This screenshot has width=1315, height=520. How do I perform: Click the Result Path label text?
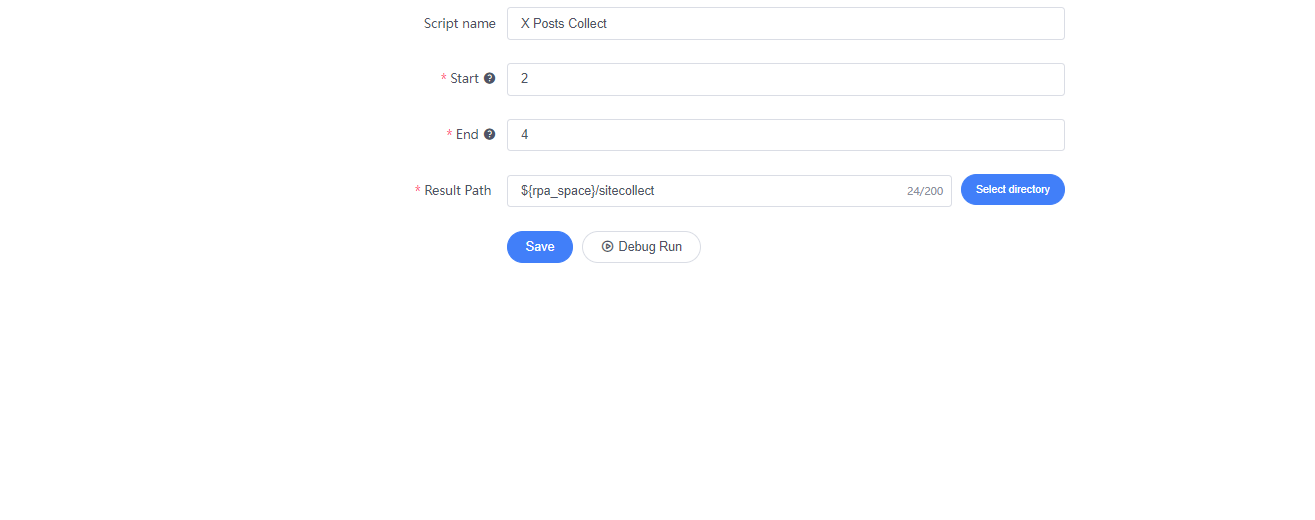458,191
